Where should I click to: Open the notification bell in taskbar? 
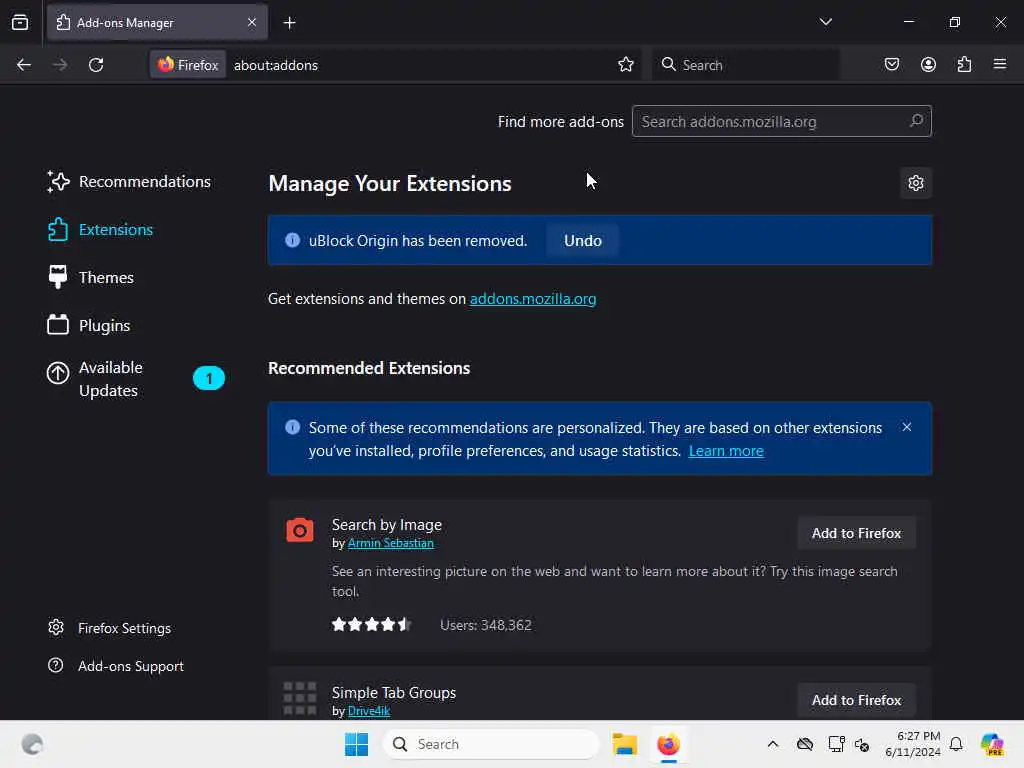click(x=956, y=744)
